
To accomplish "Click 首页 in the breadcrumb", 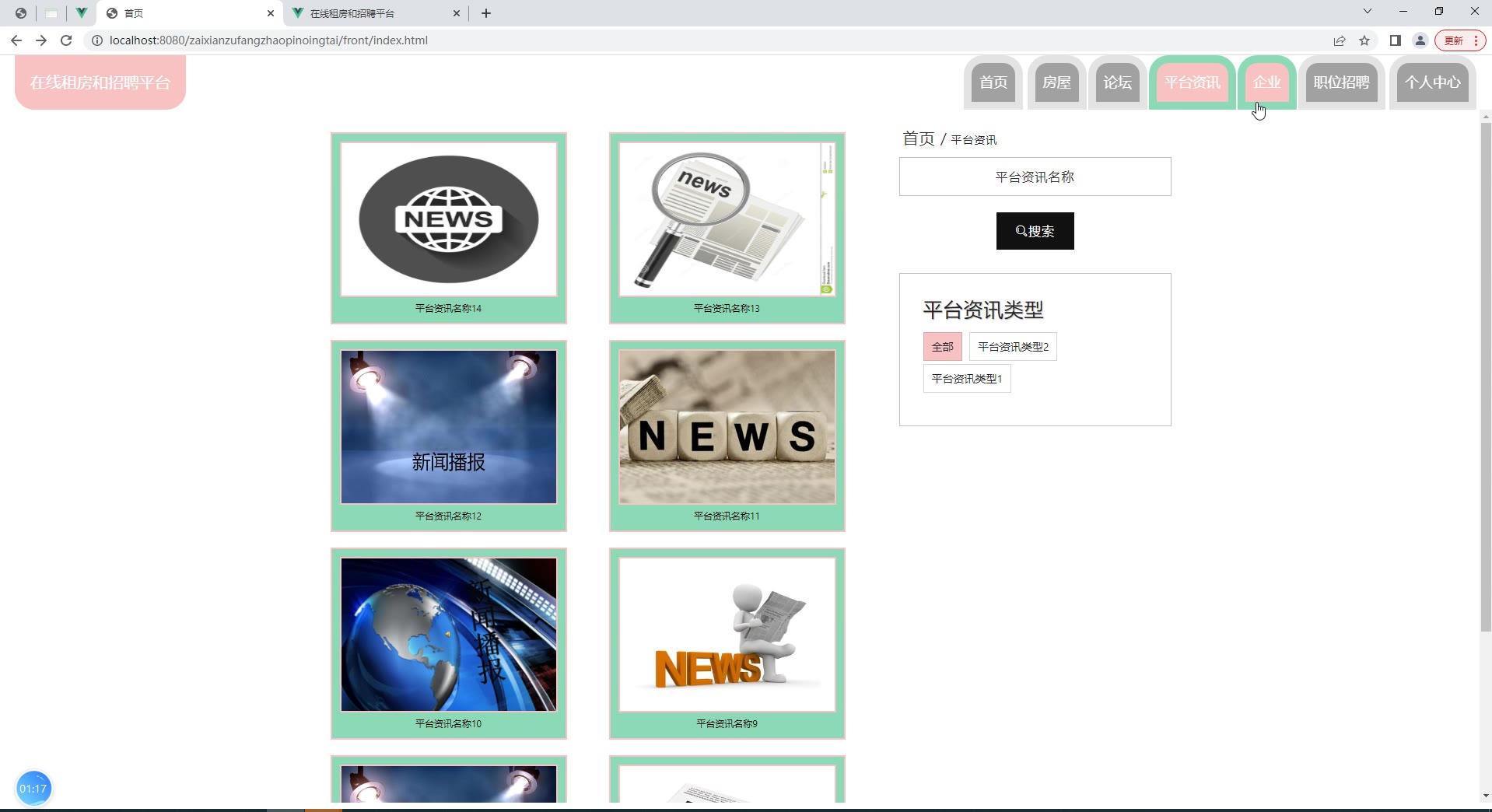I will [919, 139].
